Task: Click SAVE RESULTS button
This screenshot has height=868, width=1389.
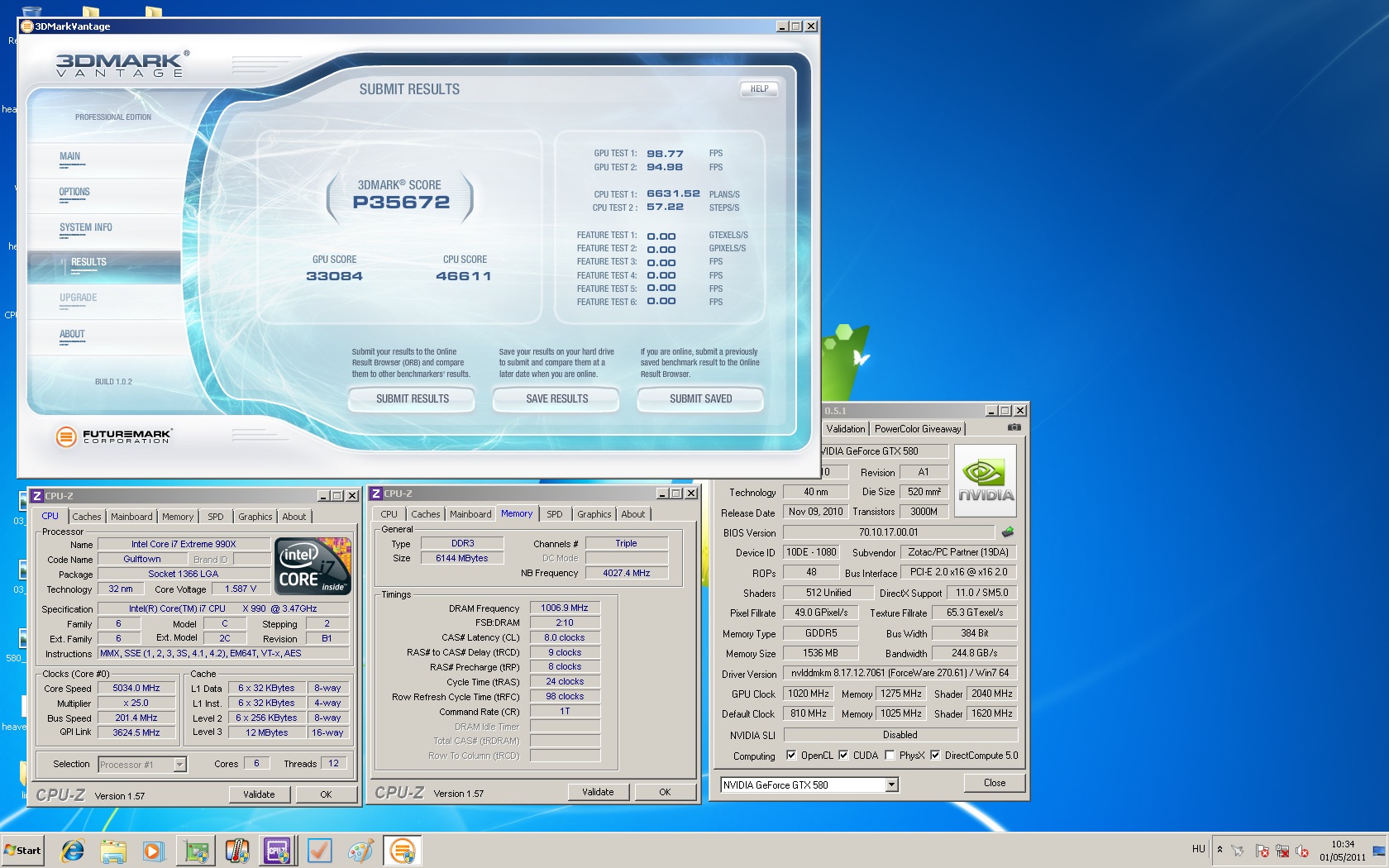Action: click(x=556, y=398)
